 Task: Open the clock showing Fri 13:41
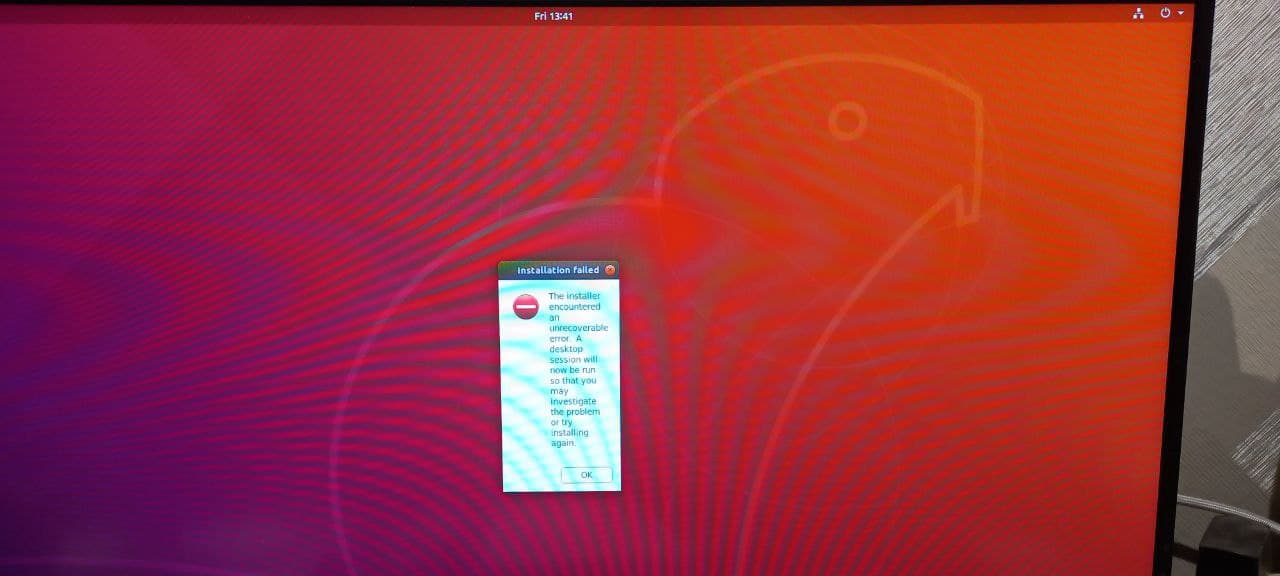pos(554,16)
